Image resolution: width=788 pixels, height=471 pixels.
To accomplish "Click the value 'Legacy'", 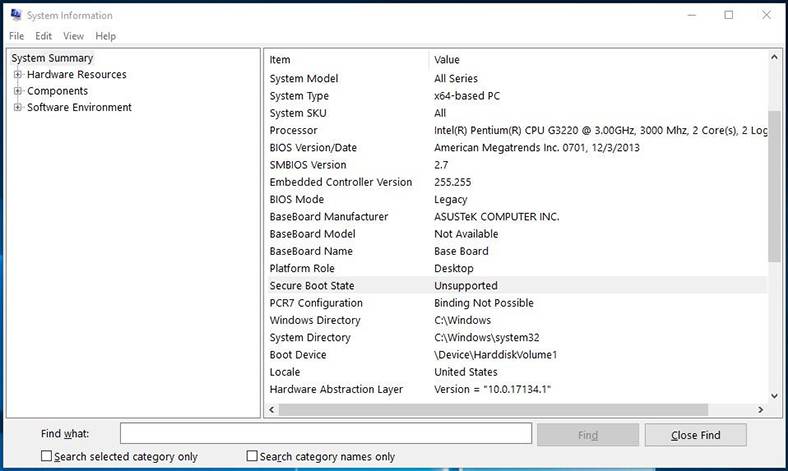I will click(451, 200).
